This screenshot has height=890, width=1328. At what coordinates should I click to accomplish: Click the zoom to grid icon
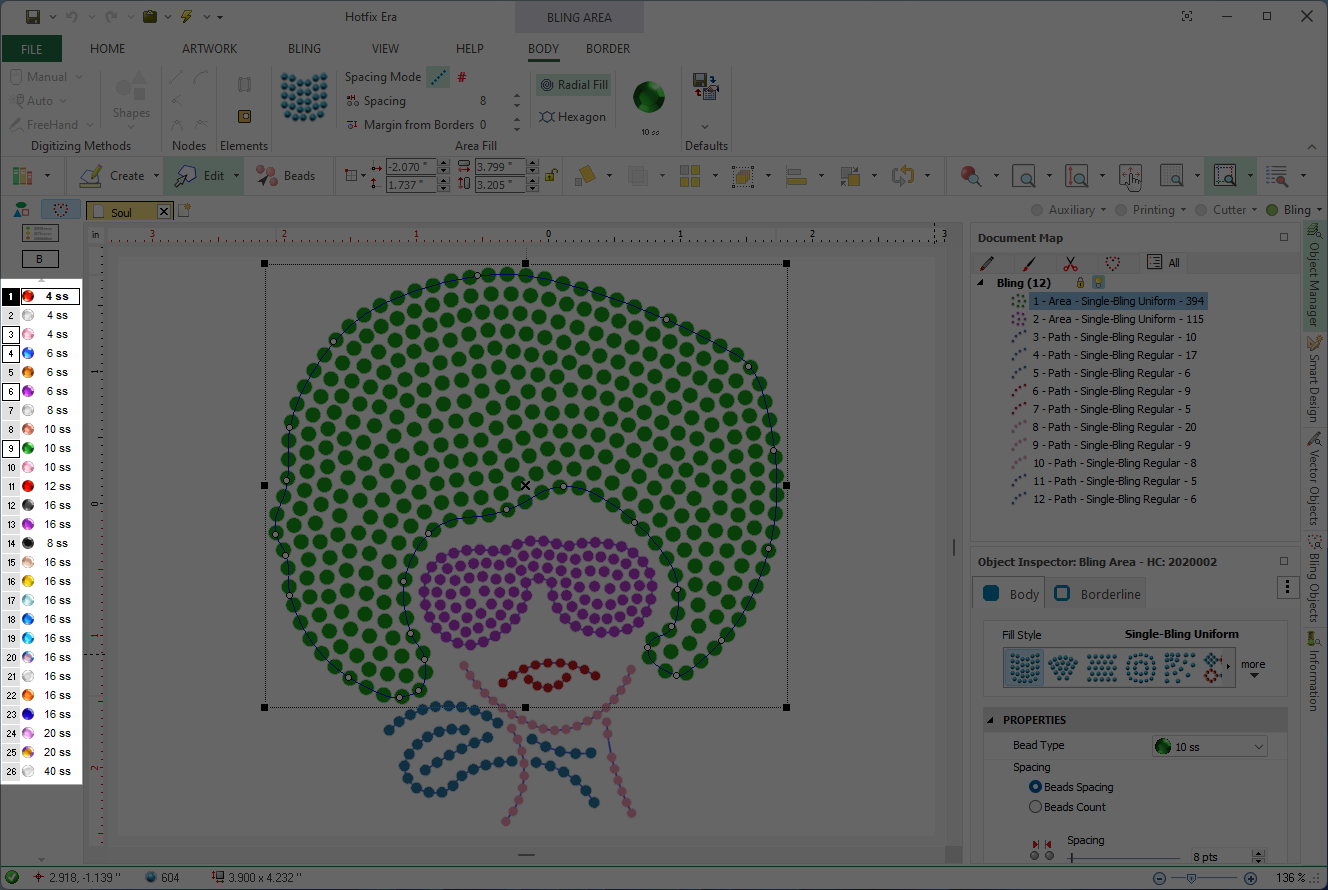pyautogui.click(x=1171, y=176)
